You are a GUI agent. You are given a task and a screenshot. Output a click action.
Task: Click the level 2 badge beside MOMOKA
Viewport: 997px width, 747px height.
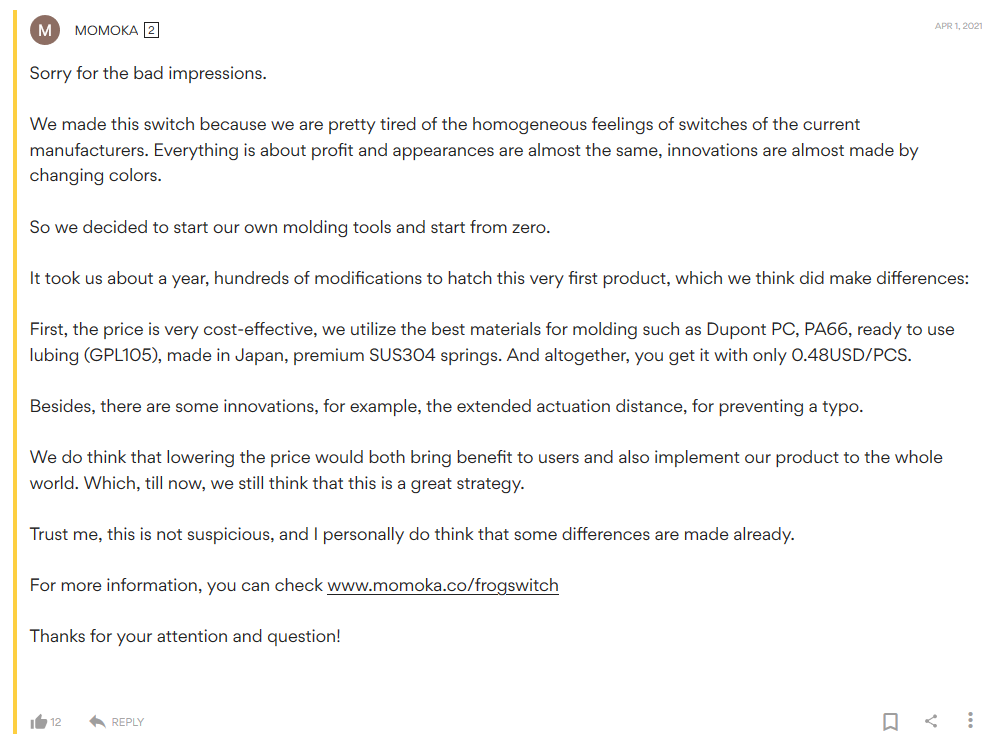(x=151, y=31)
